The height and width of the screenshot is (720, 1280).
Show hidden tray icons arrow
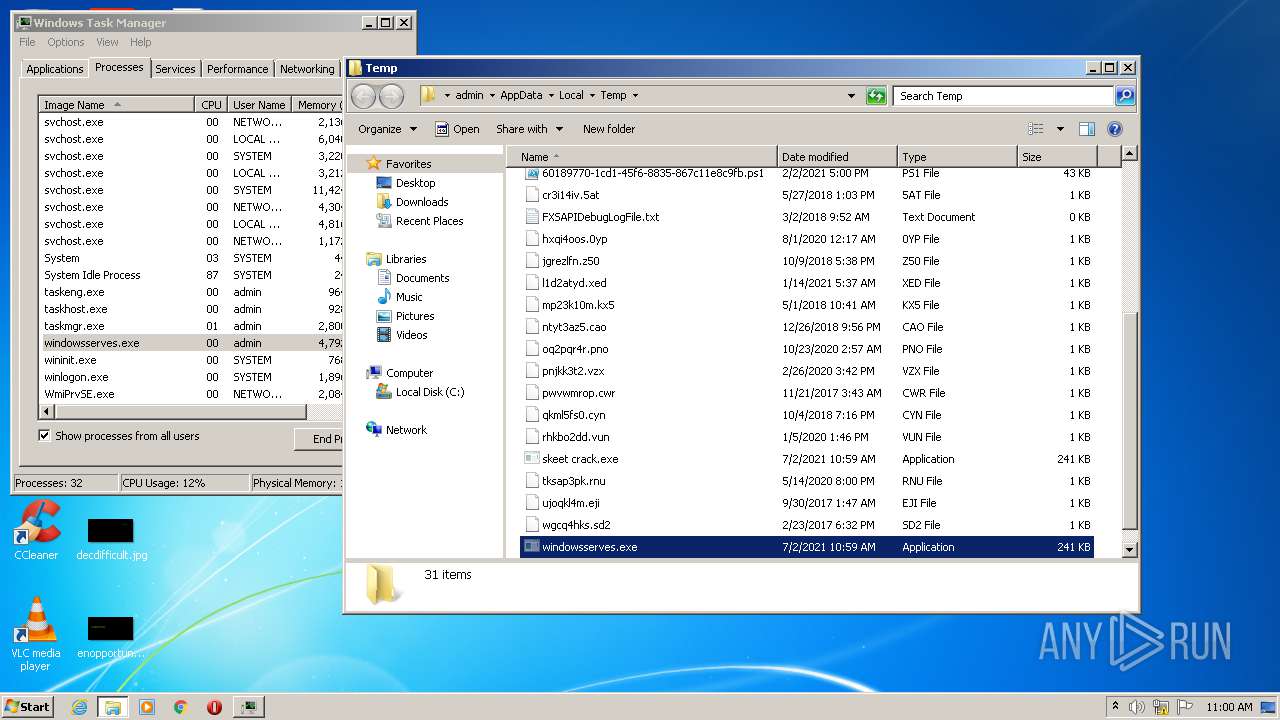[x=1115, y=707]
